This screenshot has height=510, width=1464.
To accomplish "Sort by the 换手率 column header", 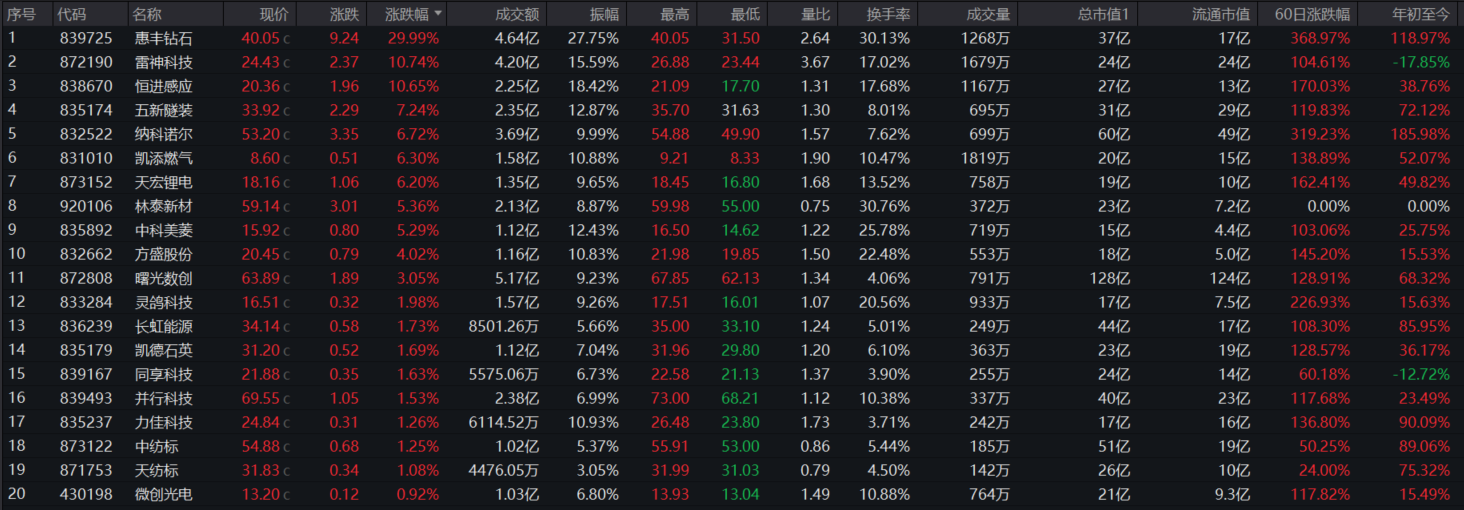I will pyautogui.click(x=888, y=14).
